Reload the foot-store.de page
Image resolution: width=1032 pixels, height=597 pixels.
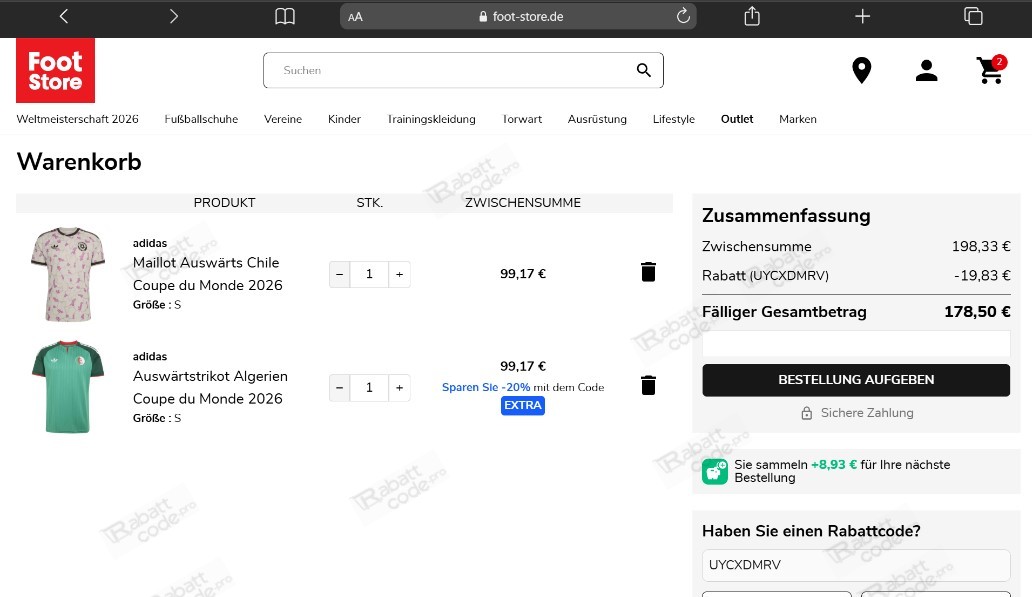(x=683, y=16)
